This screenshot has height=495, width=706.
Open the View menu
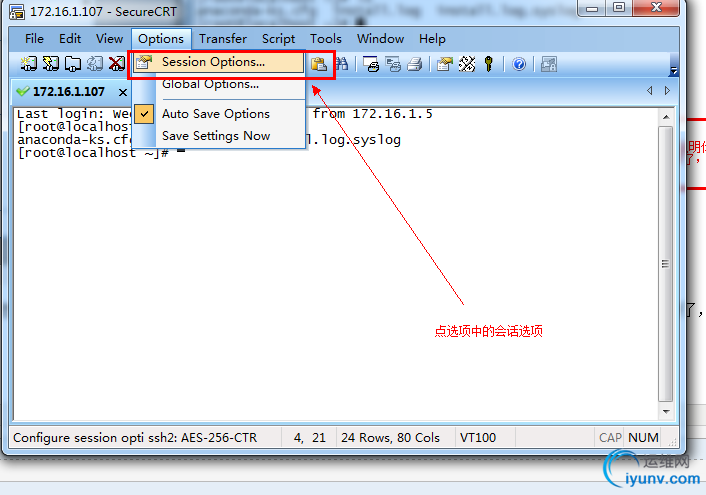(109, 39)
